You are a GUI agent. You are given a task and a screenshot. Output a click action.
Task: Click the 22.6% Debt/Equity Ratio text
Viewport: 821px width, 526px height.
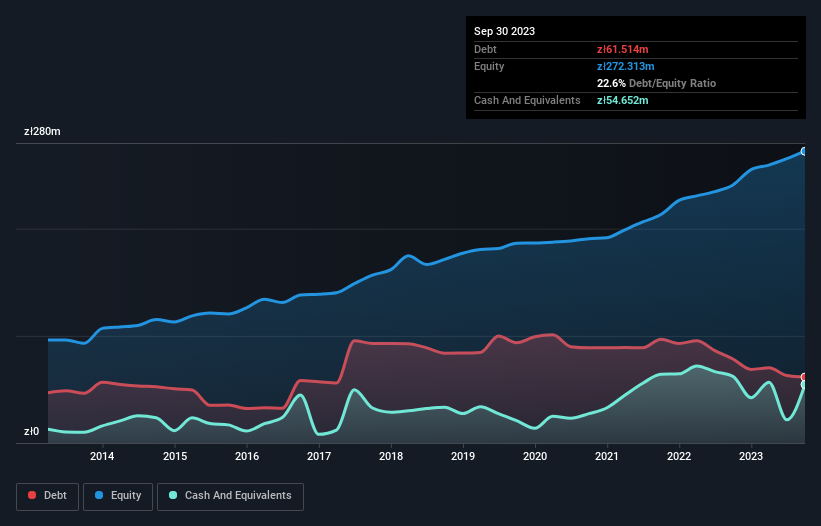[657, 83]
